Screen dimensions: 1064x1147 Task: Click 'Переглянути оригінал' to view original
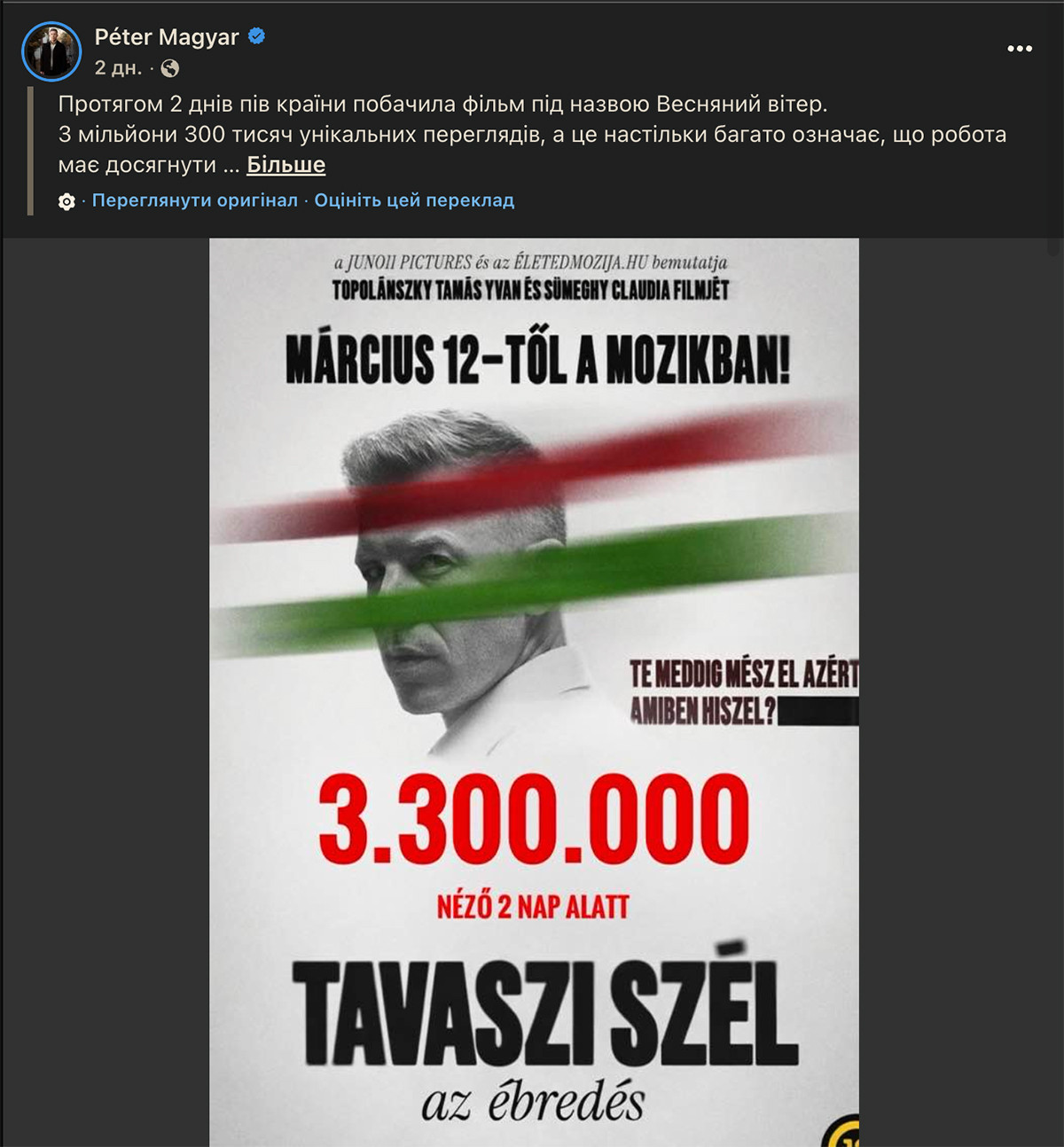click(x=195, y=200)
